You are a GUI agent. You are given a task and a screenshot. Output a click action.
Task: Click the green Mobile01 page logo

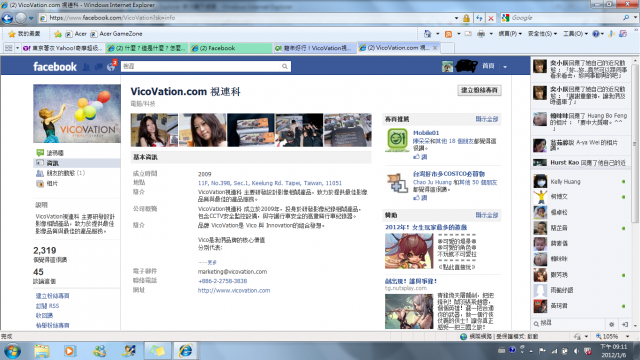tap(397, 140)
